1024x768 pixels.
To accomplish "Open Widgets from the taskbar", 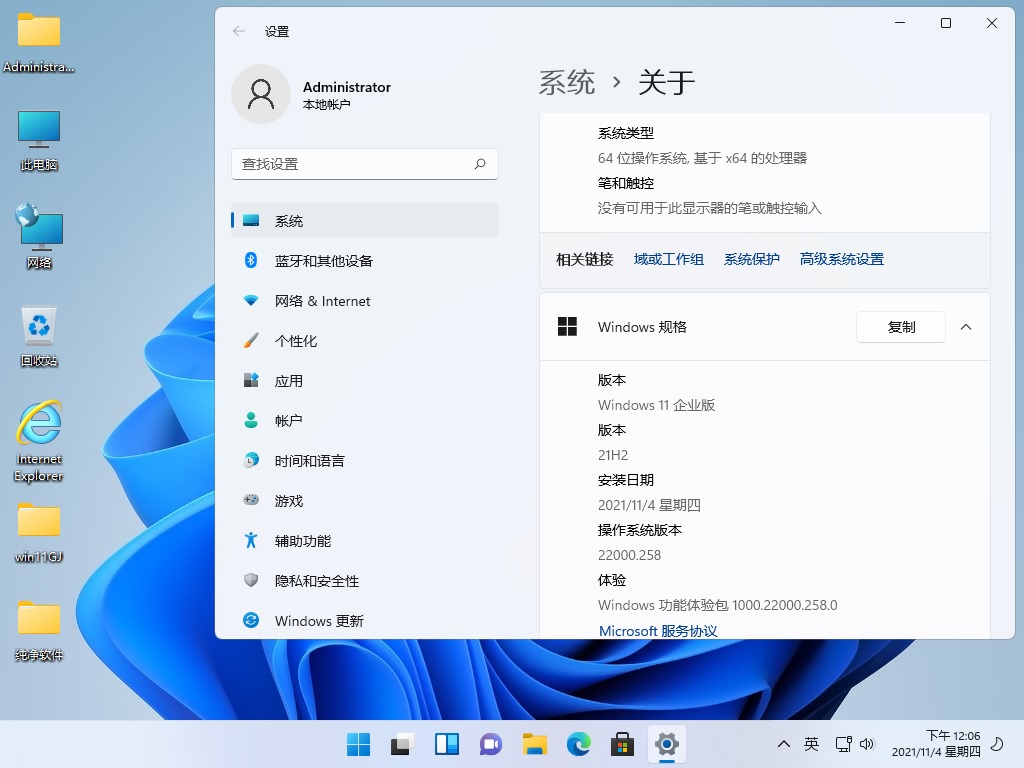I will pos(447,744).
